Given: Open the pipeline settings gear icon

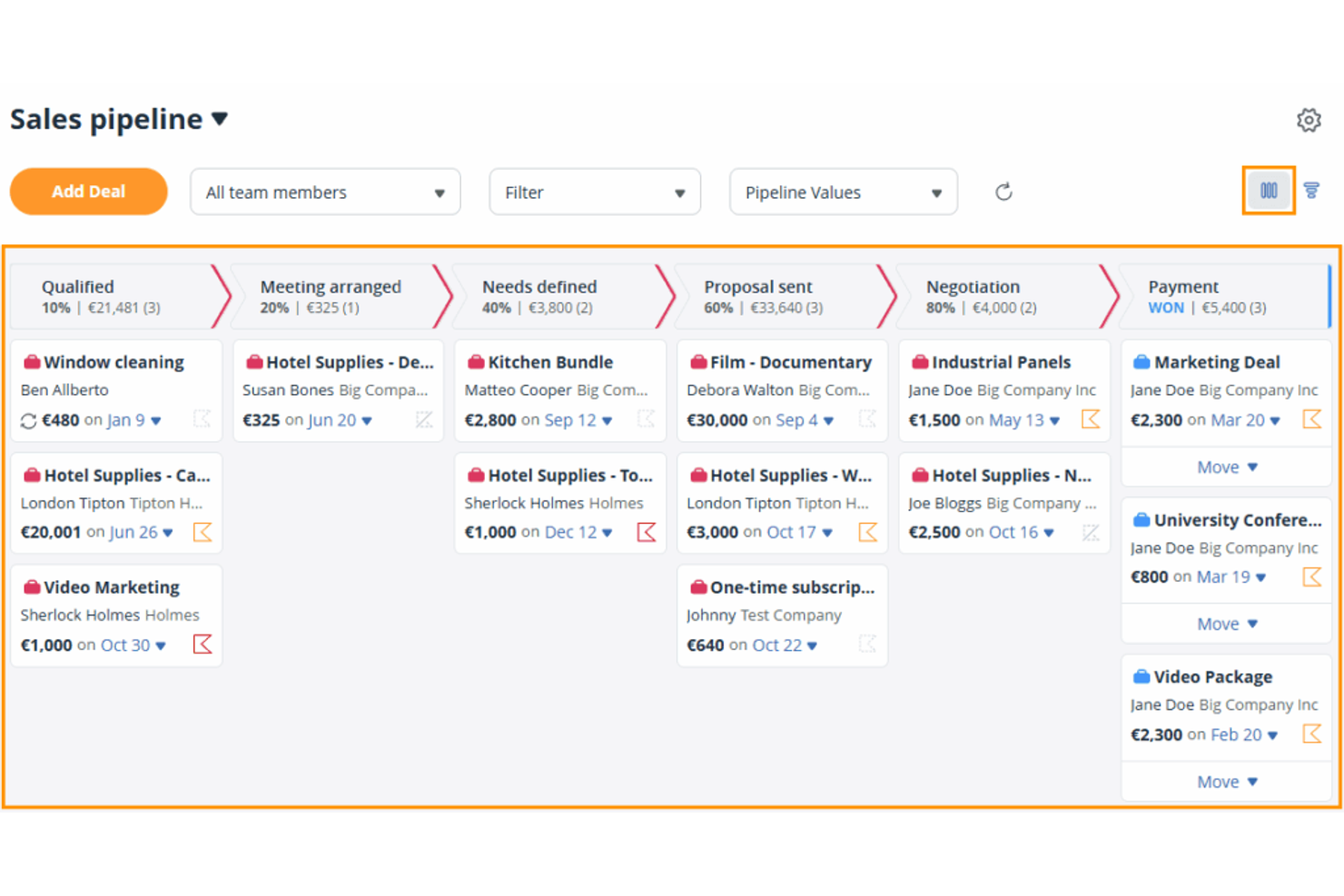Looking at the screenshot, I should click(1309, 119).
